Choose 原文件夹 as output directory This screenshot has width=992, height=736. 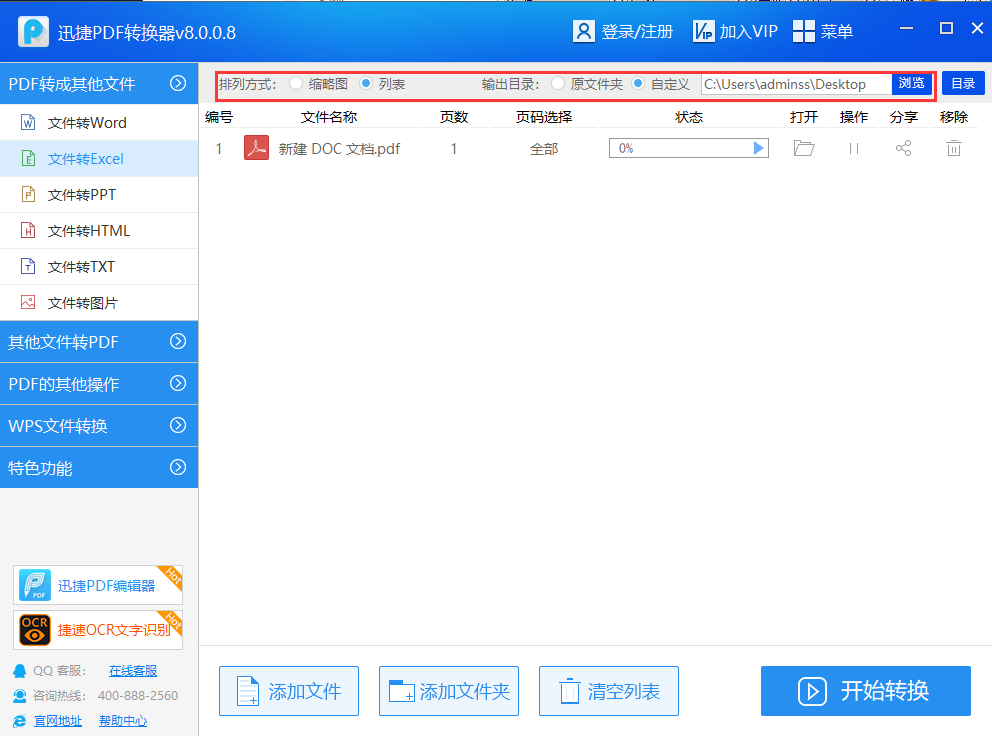coord(558,84)
